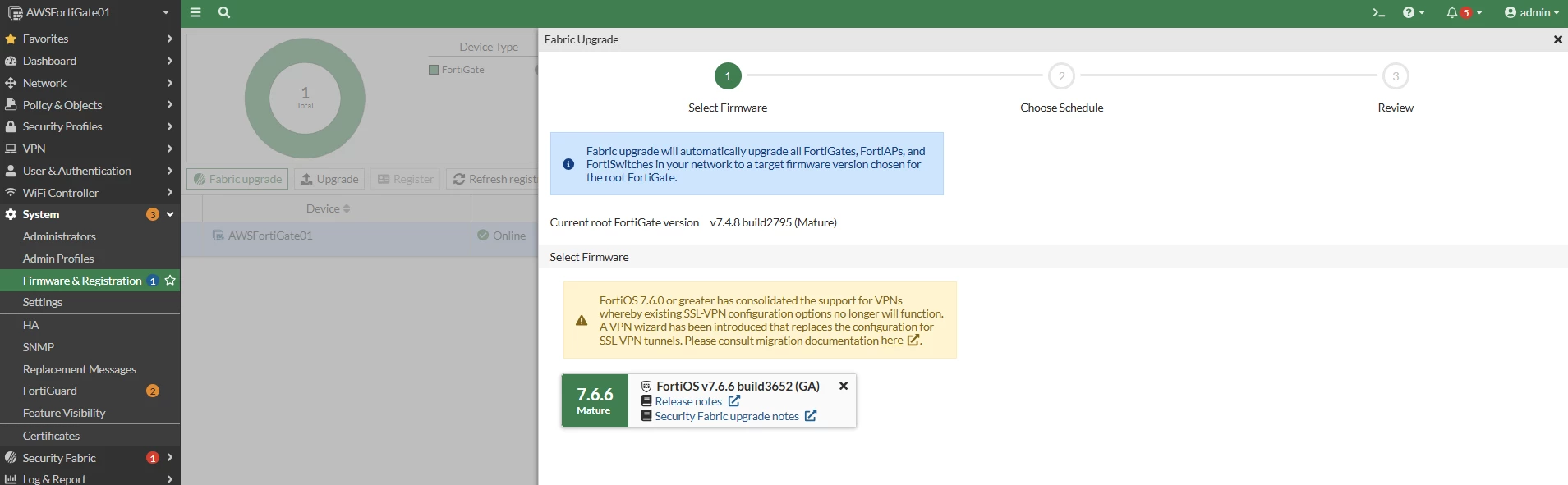Open Administrators page
1568x485 pixels.
(x=90, y=236)
